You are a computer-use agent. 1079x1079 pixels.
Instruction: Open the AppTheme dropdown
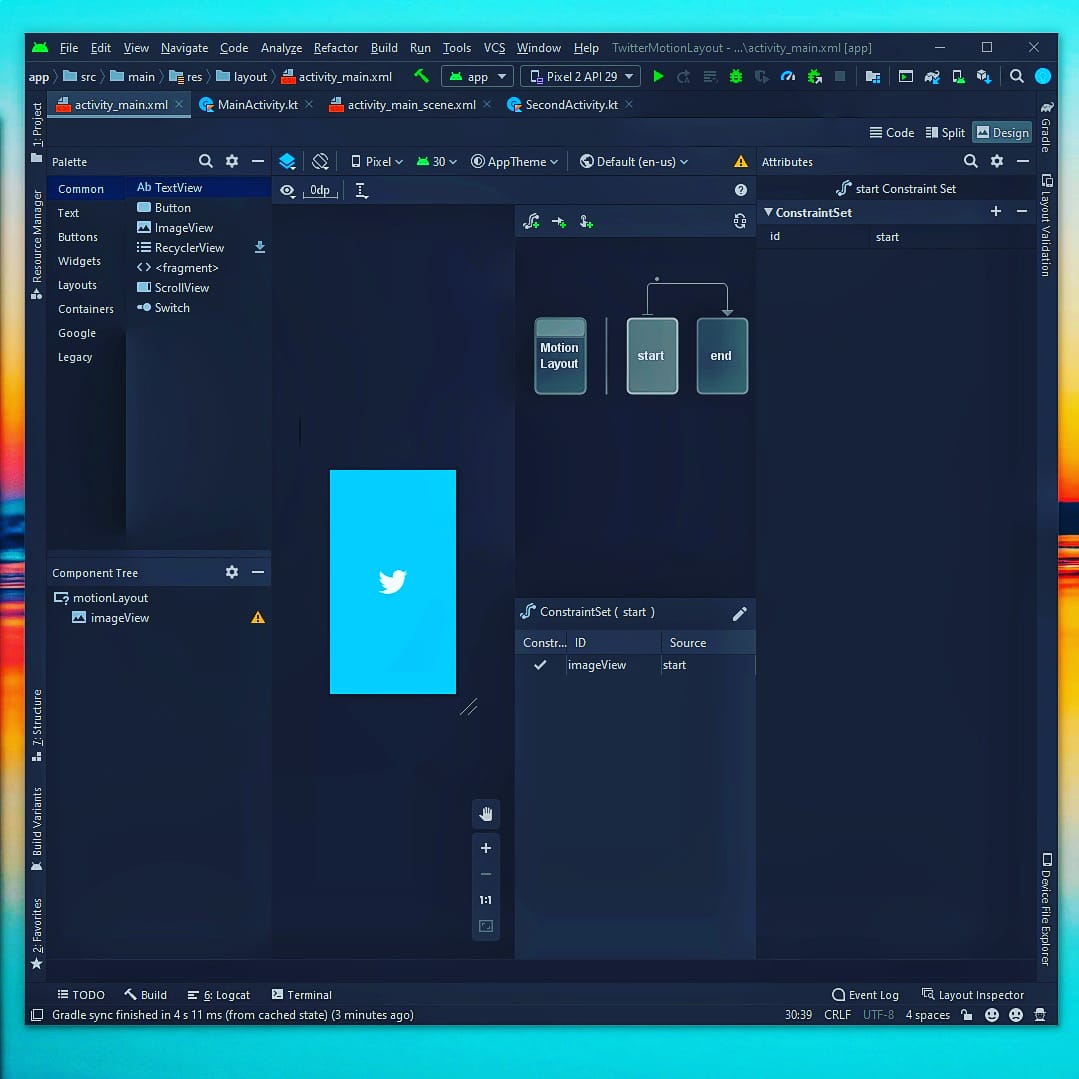[x=514, y=162]
